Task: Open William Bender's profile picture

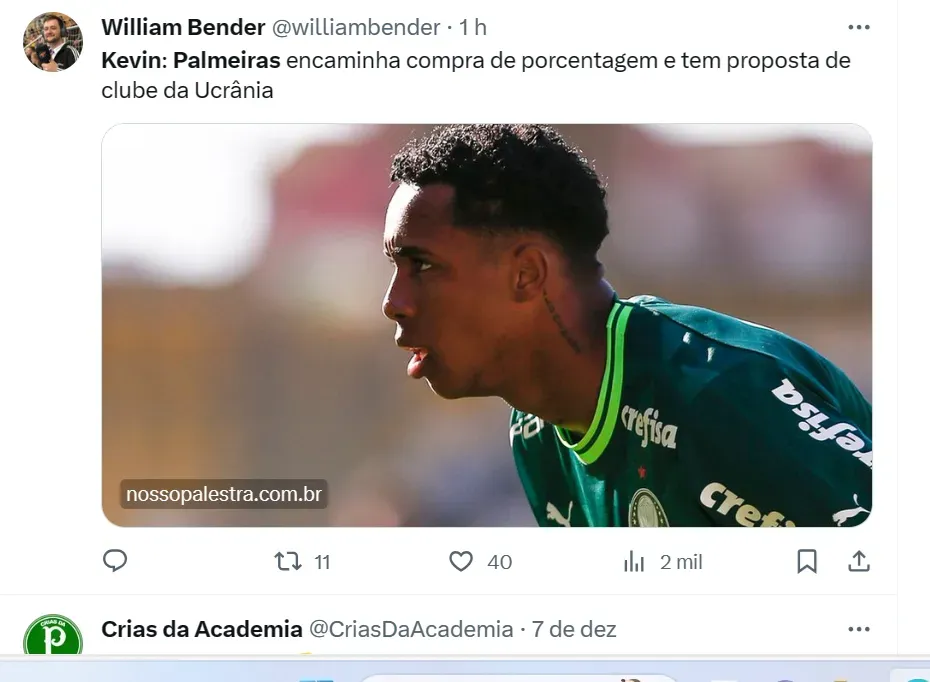Action: 53,42
